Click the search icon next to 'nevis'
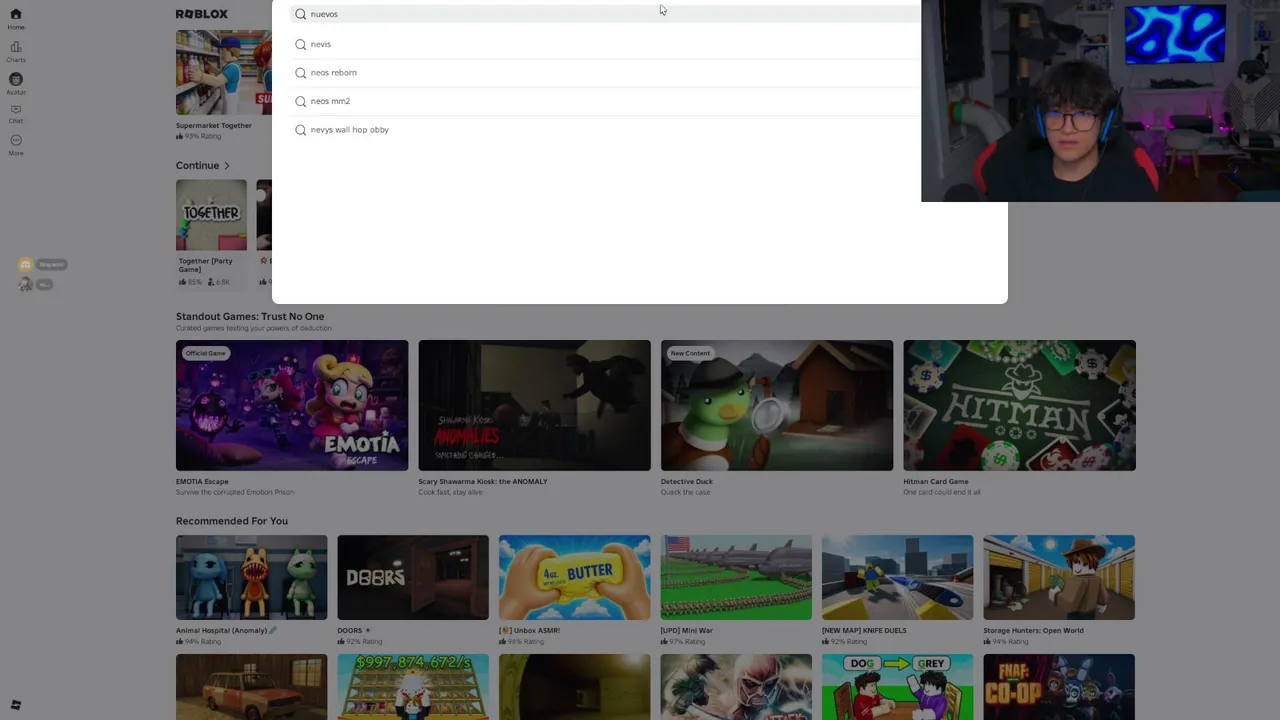The width and height of the screenshot is (1280, 720). pos(300,44)
